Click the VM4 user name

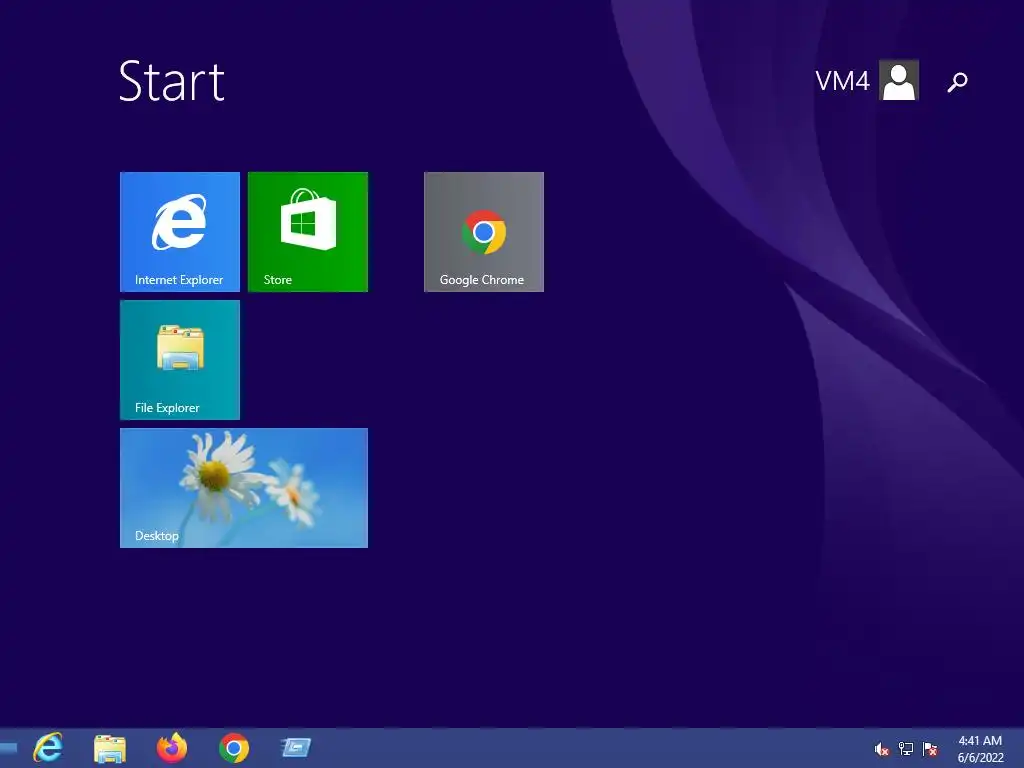pos(842,81)
